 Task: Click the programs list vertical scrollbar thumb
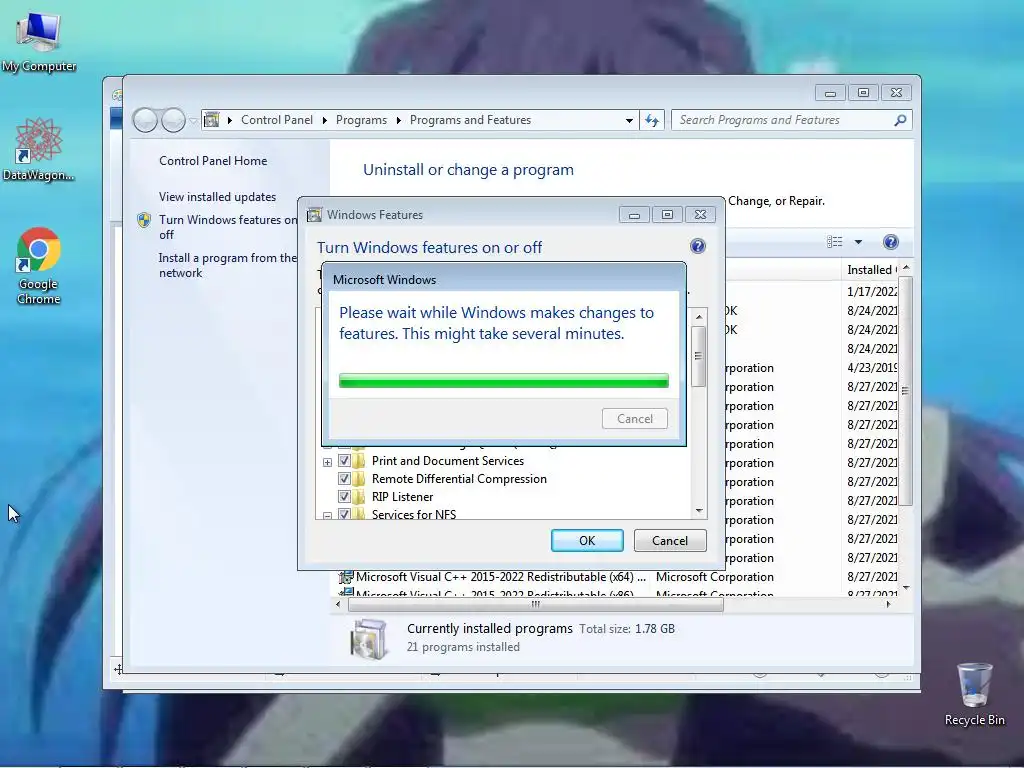coord(905,391)
